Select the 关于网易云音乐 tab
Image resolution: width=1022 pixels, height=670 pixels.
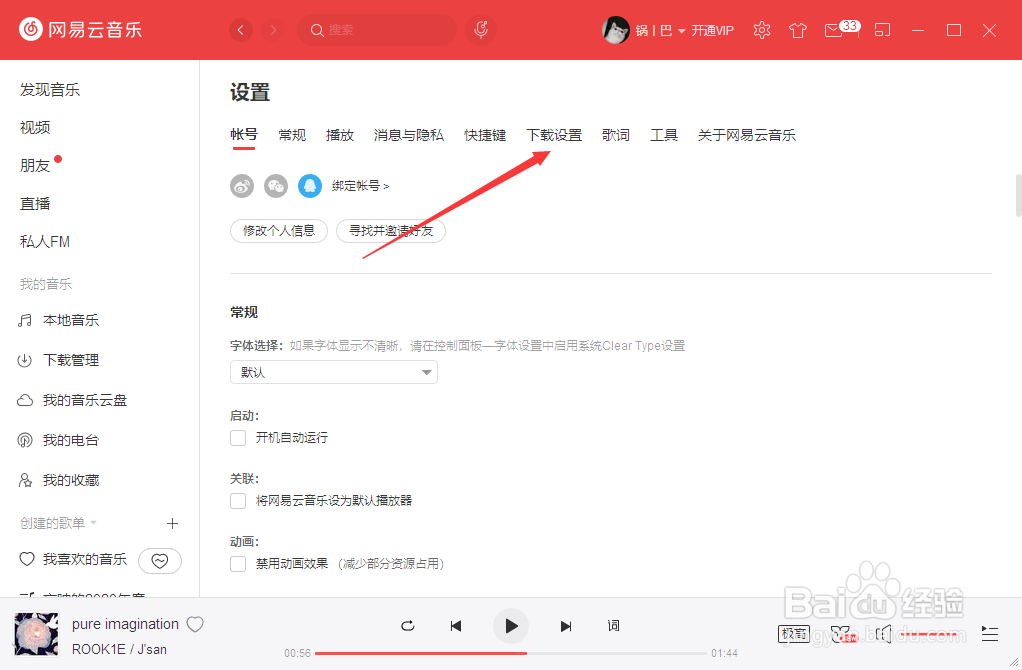point(747,135)
